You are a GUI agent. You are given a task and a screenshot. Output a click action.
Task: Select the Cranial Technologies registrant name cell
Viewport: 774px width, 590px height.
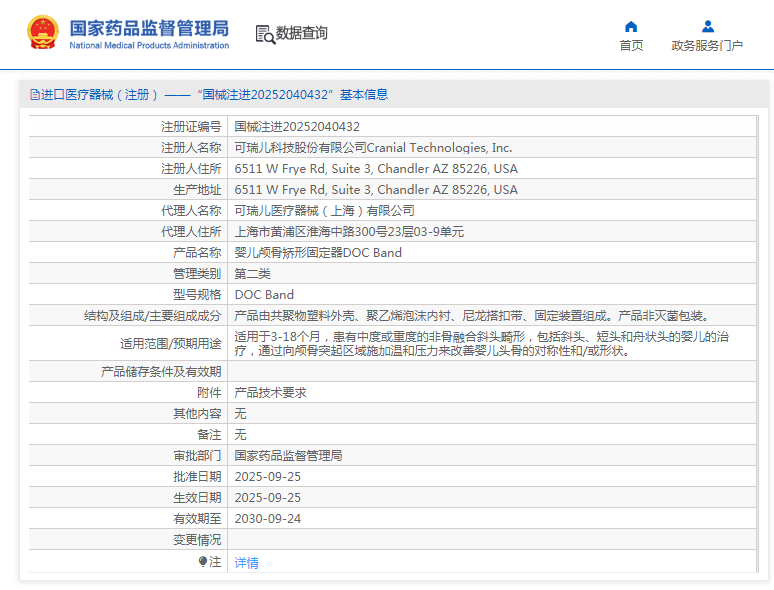pyautogui.click(x=373, y=148)
